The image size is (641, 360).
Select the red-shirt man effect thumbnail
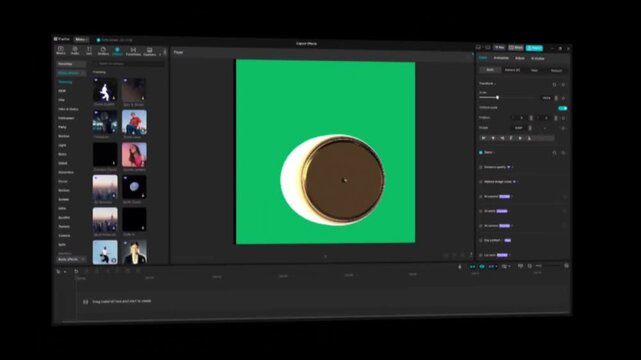(x=134, y=122)
